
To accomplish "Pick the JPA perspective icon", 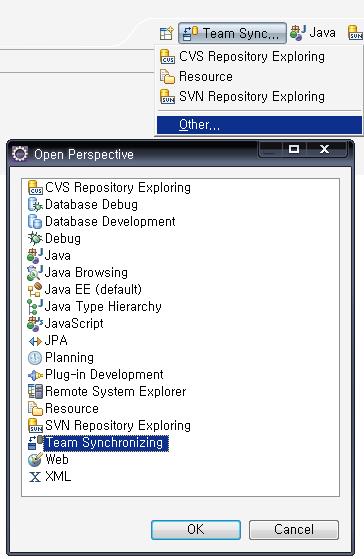I will (x=35, y=341).
